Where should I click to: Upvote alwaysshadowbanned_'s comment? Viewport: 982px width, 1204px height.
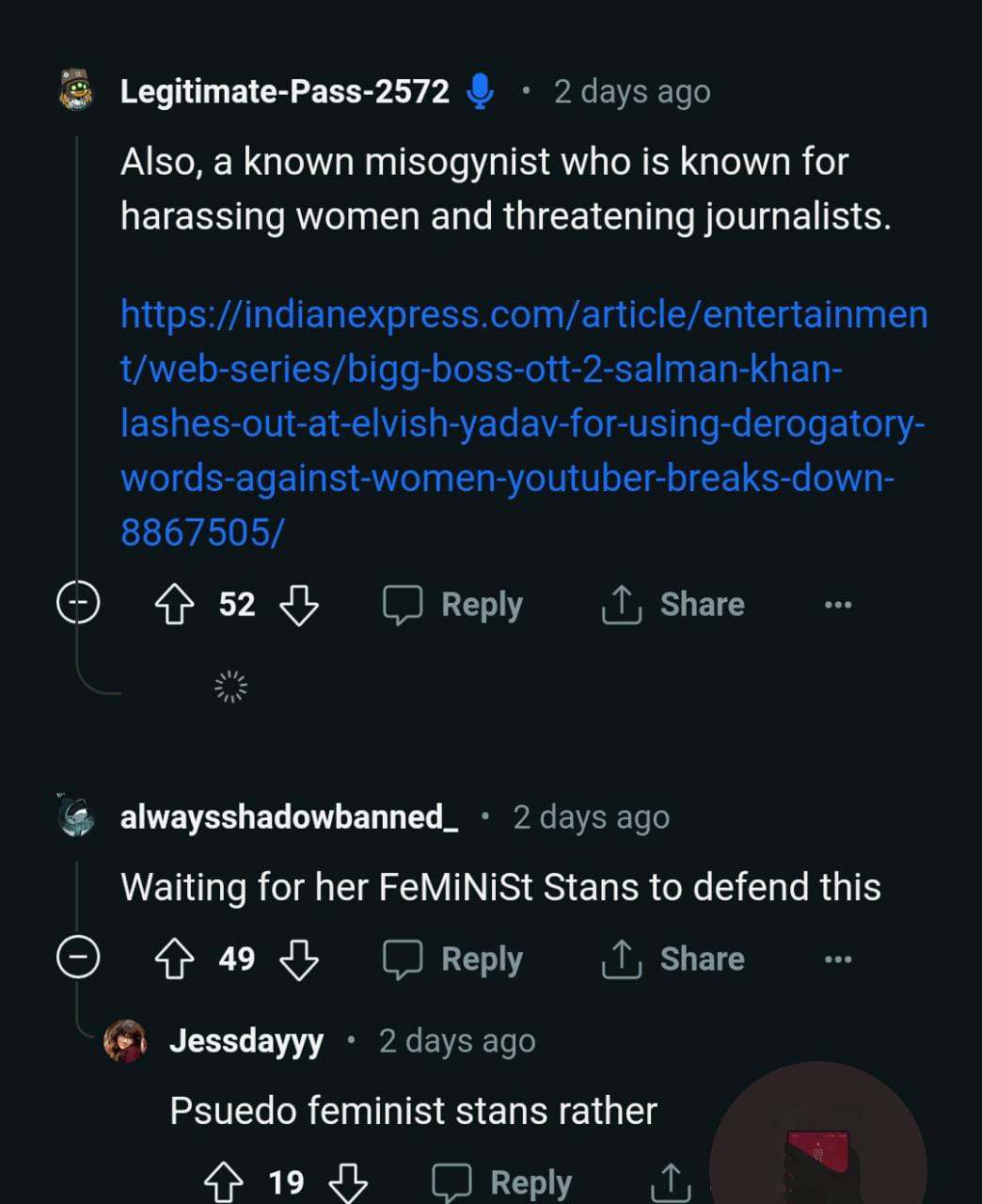pos(174,959)
